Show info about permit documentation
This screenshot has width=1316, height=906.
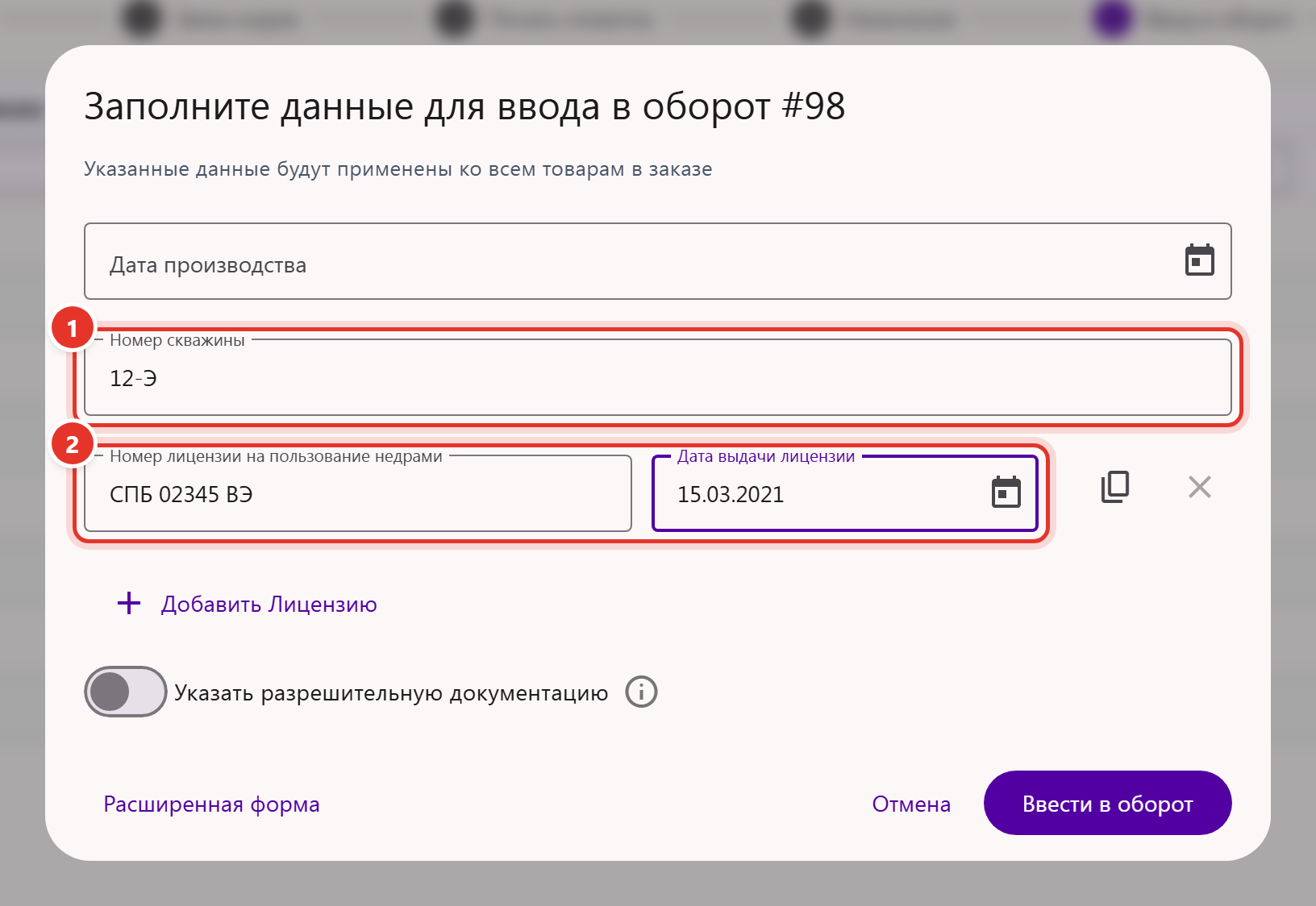point(642,692)
